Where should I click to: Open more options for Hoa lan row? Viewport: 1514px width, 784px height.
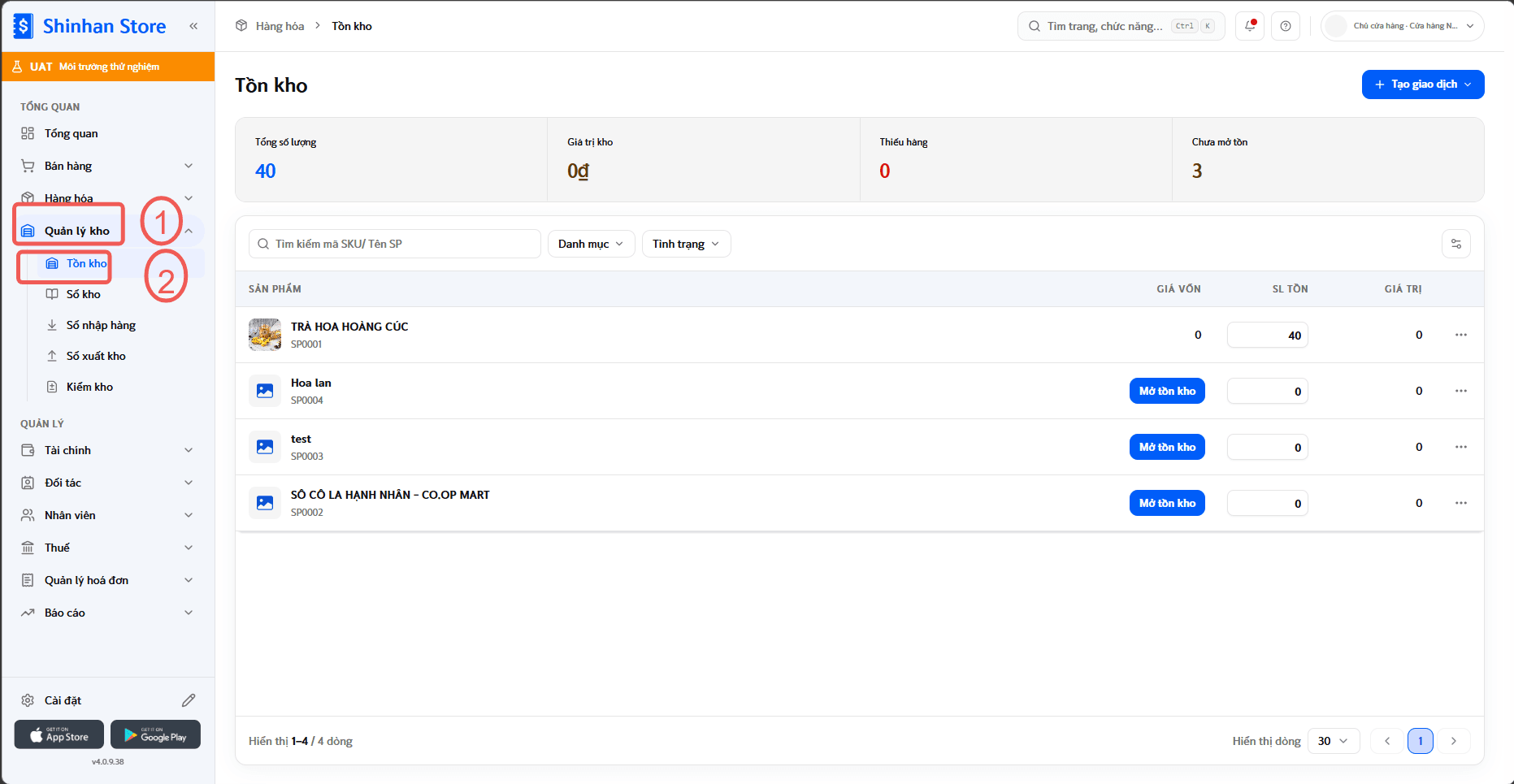(x=1461, y=391)
